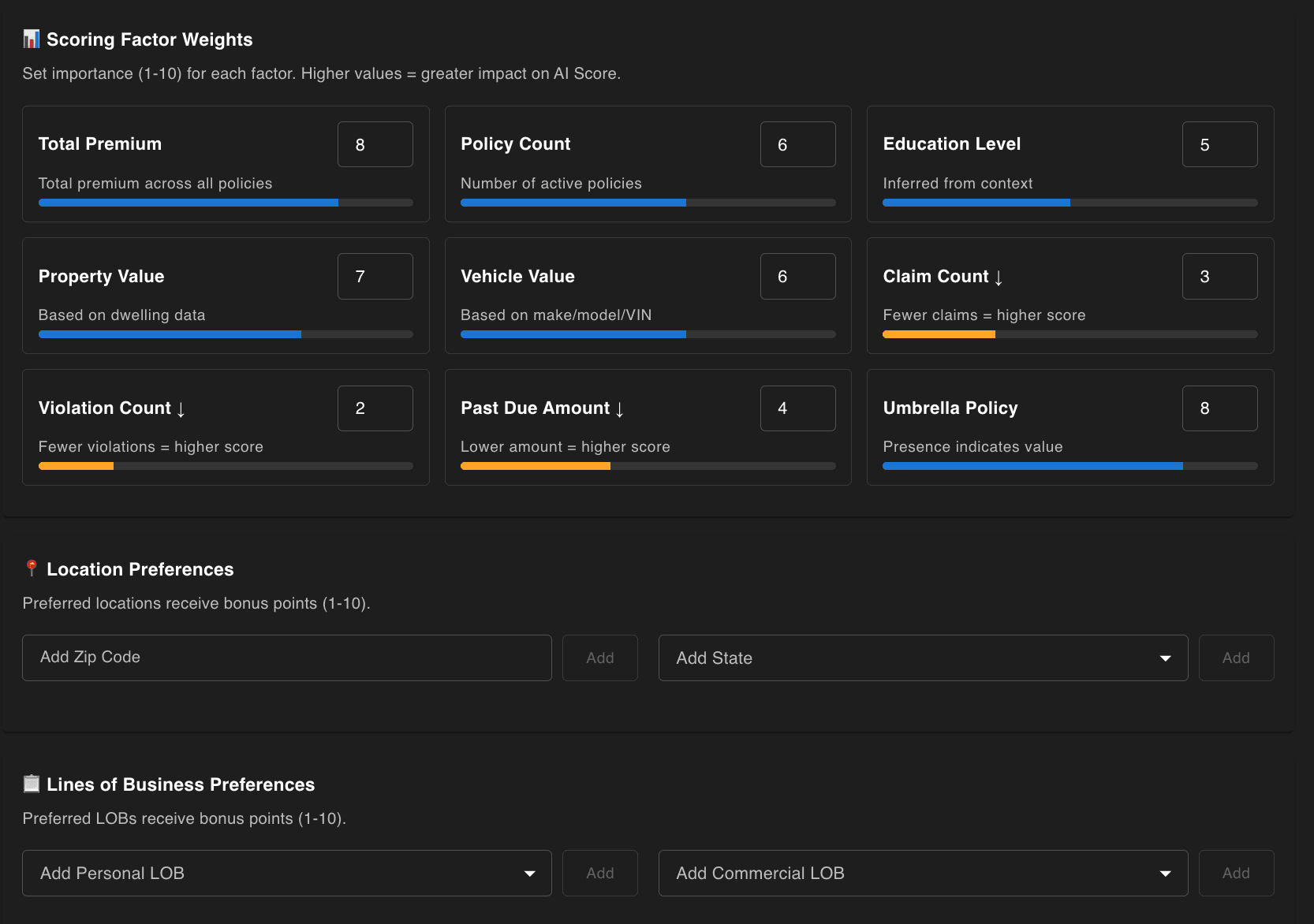This screenshot has width=1314, height=924.
Task: Click 'Total premium across all policies' text
Action: point(155,183)
